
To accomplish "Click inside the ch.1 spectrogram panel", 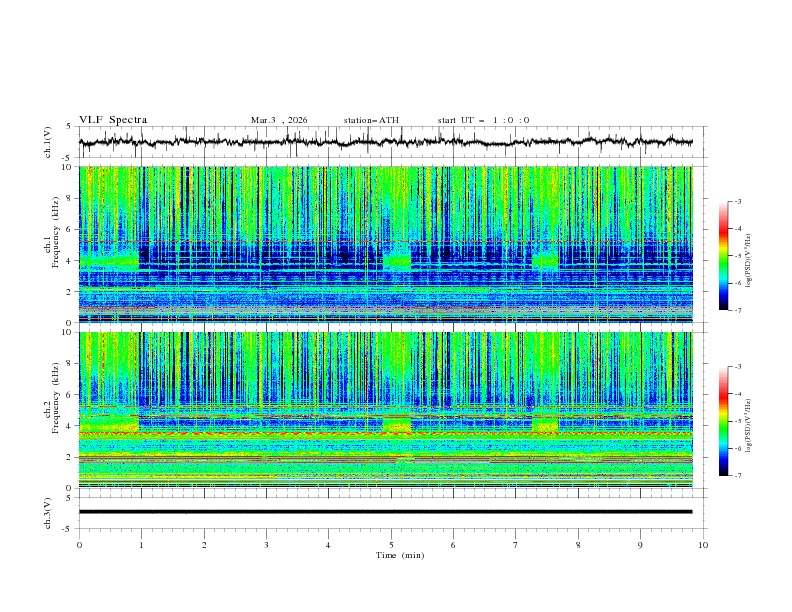I will pyautogui.click(x=386, y=244).
